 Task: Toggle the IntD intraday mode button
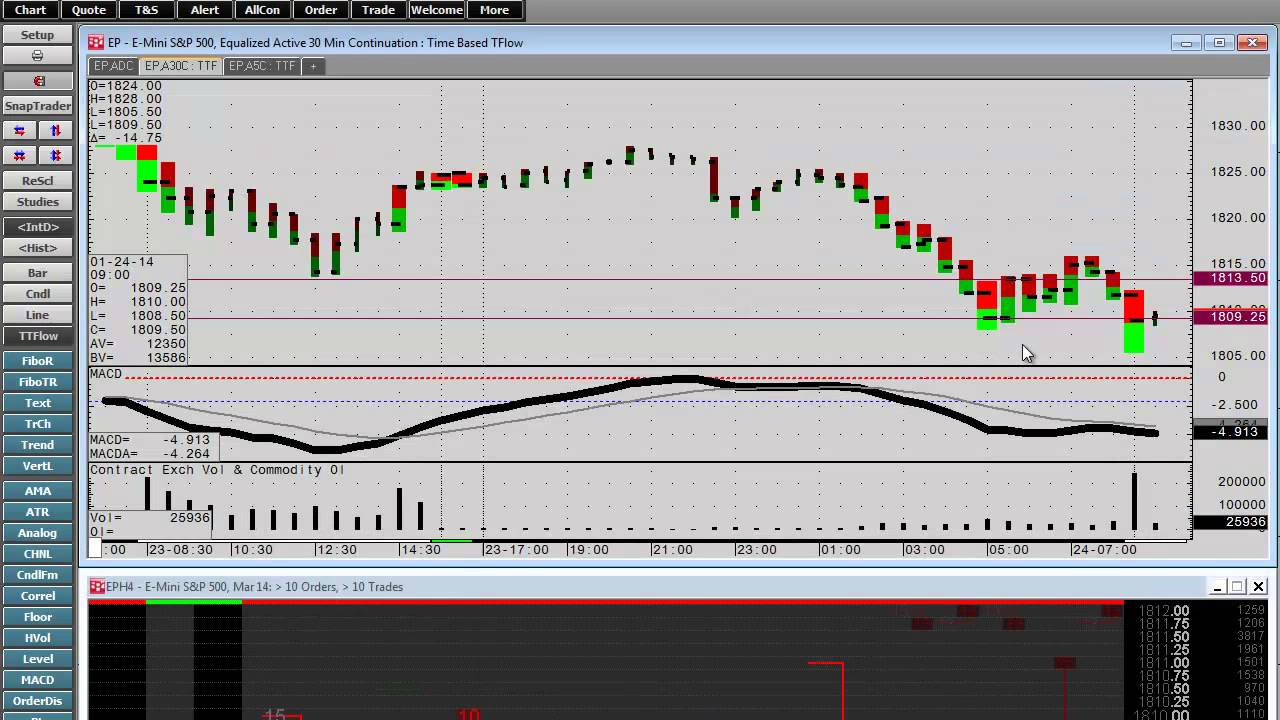pyautogui.click(x=38, y=227)
